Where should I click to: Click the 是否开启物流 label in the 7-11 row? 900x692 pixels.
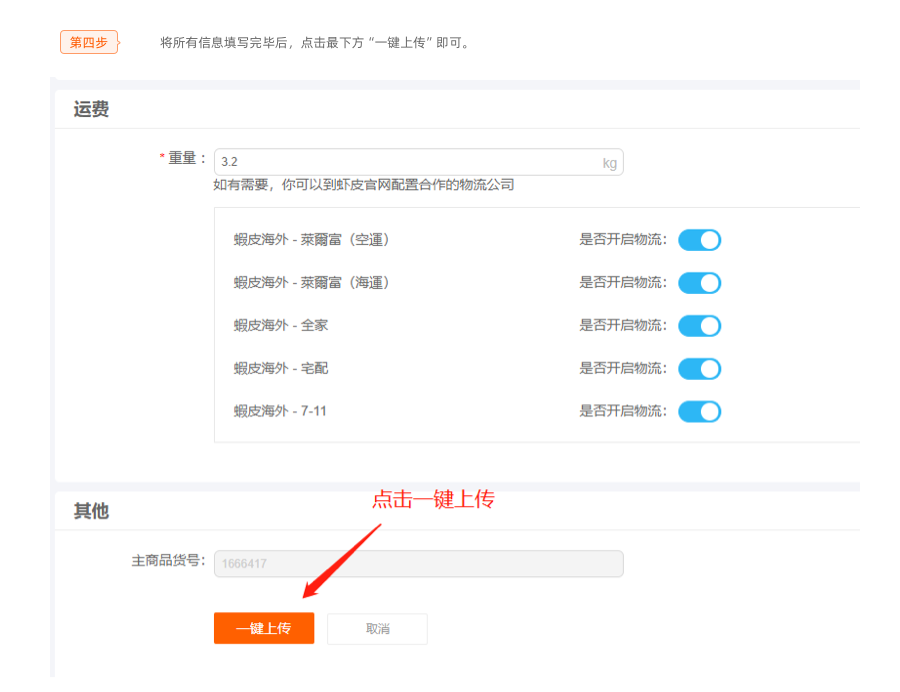point(623,411)
